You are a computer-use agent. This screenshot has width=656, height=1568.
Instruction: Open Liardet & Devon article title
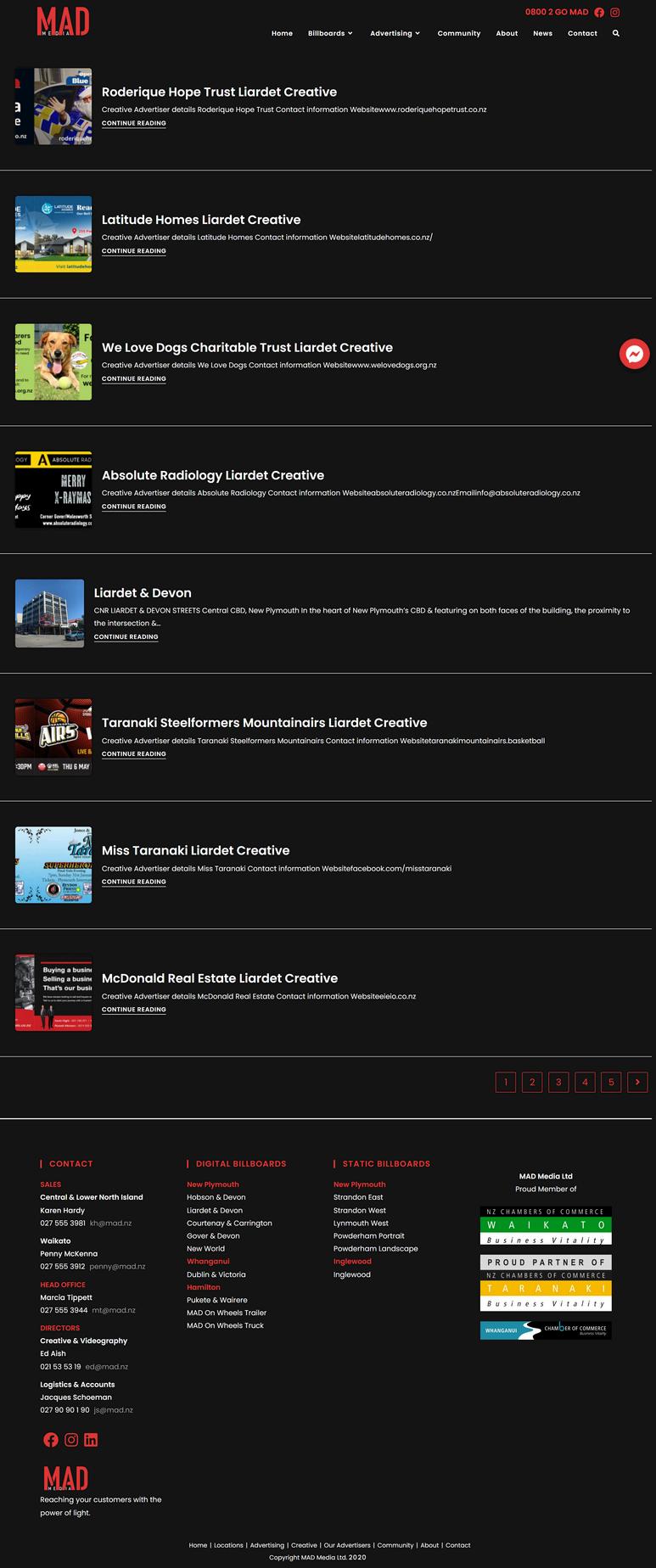143,593
